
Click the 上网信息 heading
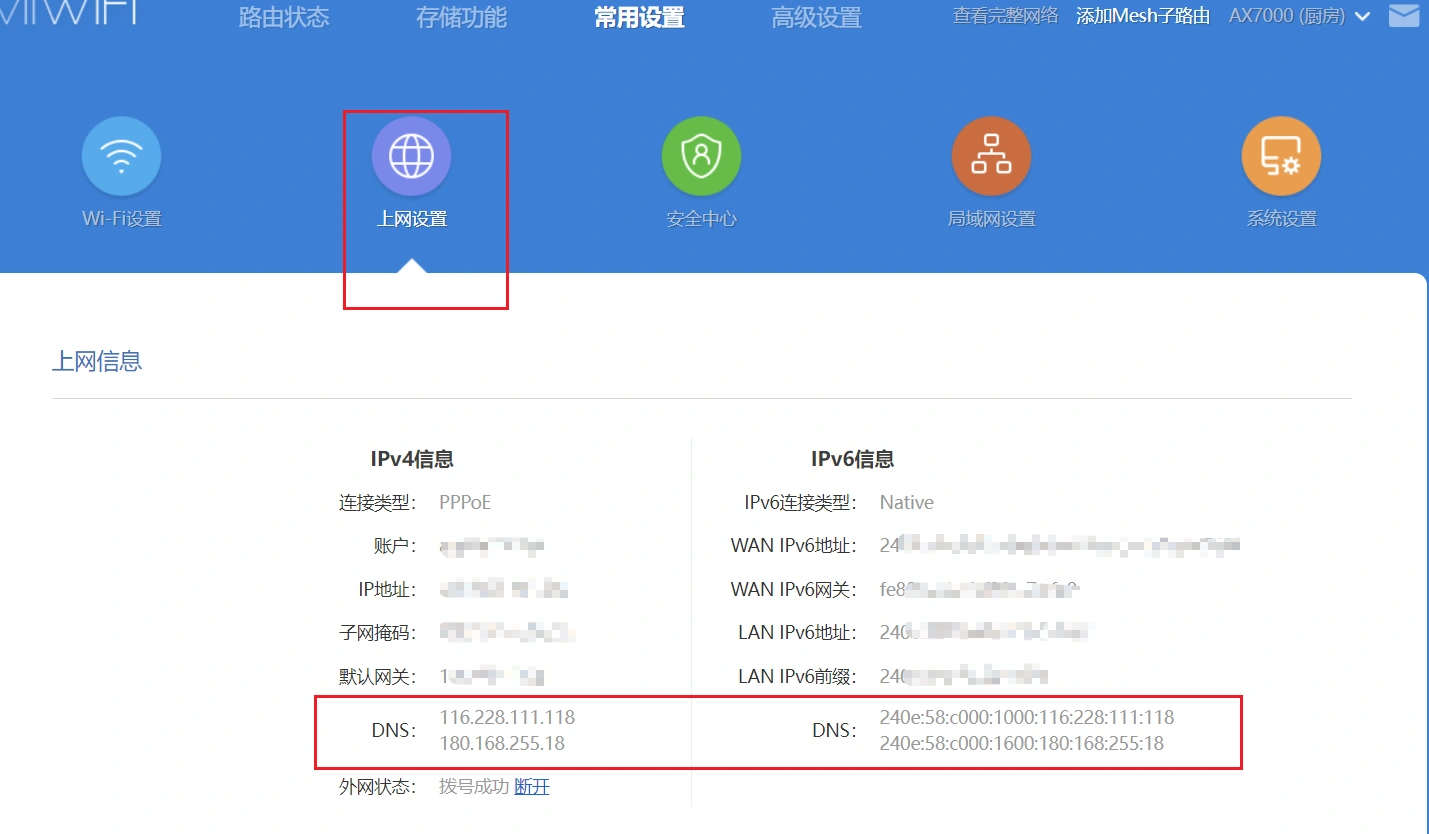[x=97, y=361]
